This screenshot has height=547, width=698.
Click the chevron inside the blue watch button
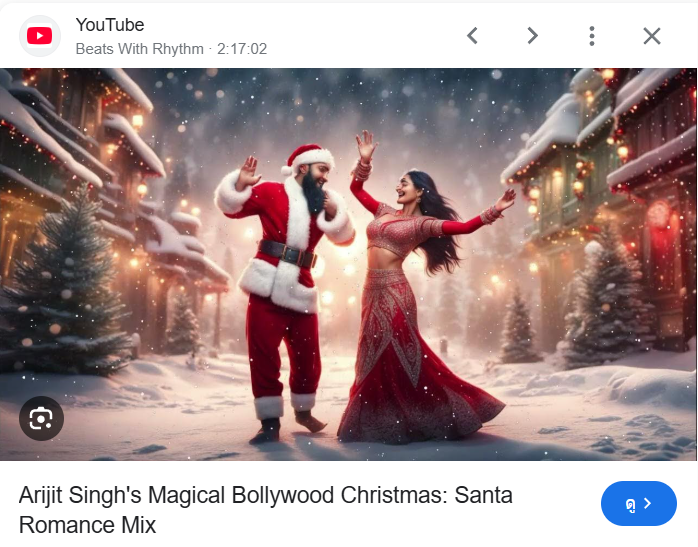coord(648,503)
